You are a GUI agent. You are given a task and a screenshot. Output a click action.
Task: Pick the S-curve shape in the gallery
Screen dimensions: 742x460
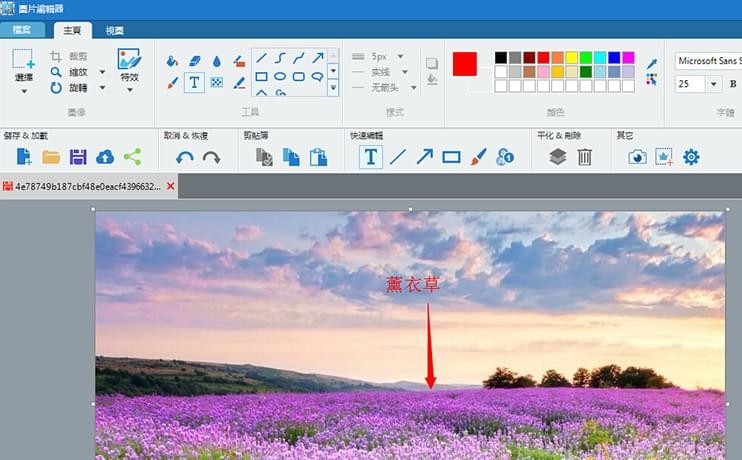click(280, 58)
